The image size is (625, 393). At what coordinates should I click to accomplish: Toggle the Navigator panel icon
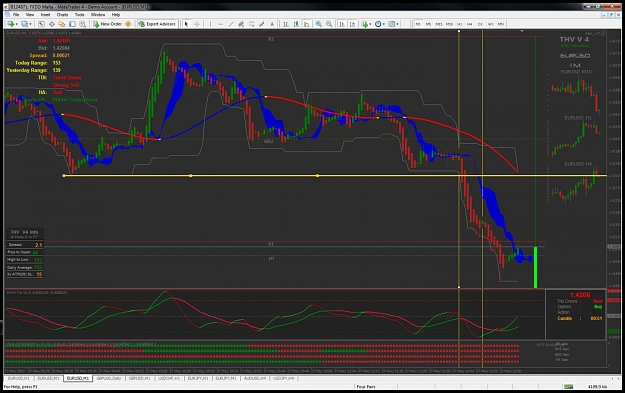pos(62,24)
